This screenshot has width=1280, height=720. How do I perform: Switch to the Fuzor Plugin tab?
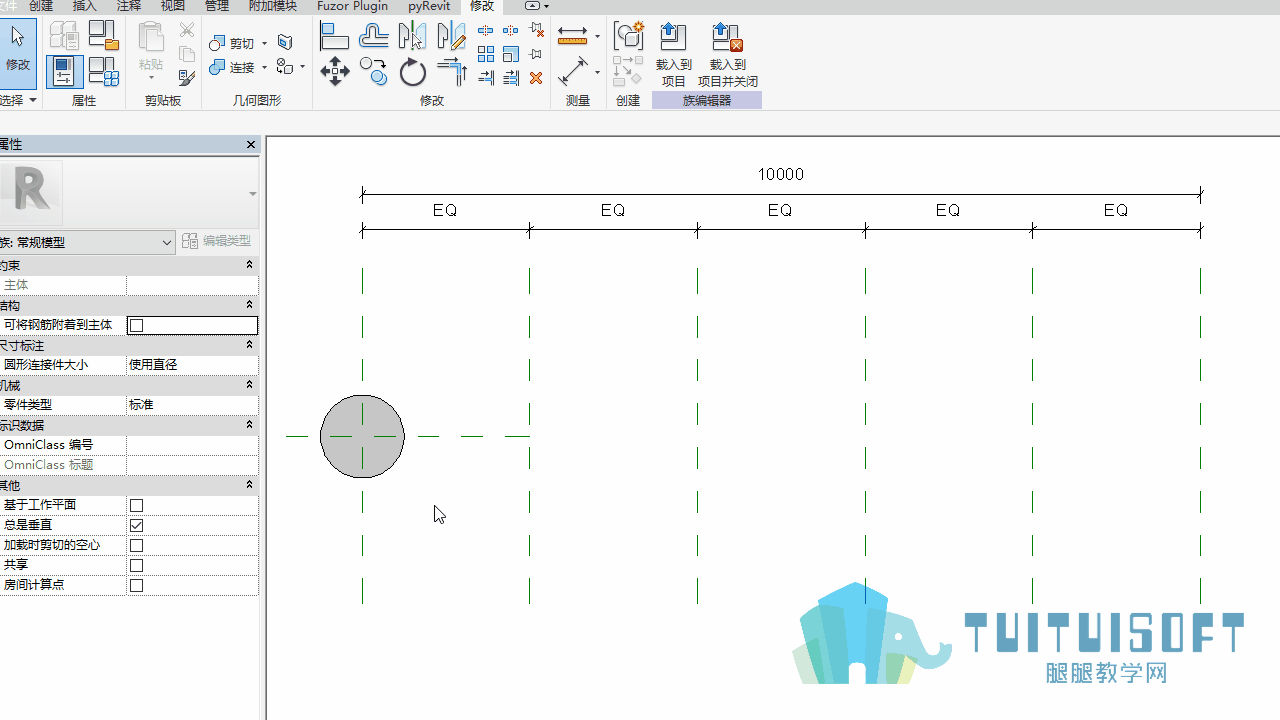point(352,6)
